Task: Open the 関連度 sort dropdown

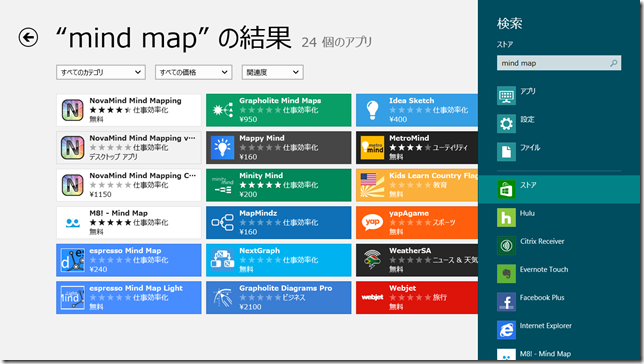Action: pyautogui.click(x=272, y=72)
